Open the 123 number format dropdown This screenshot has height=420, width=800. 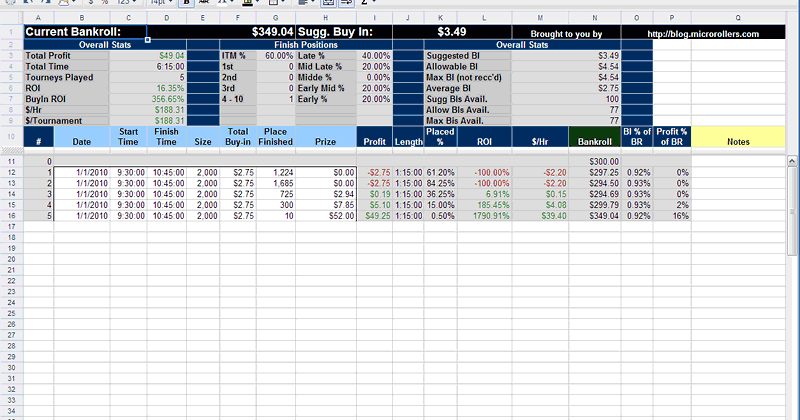(x=127, y=3)
